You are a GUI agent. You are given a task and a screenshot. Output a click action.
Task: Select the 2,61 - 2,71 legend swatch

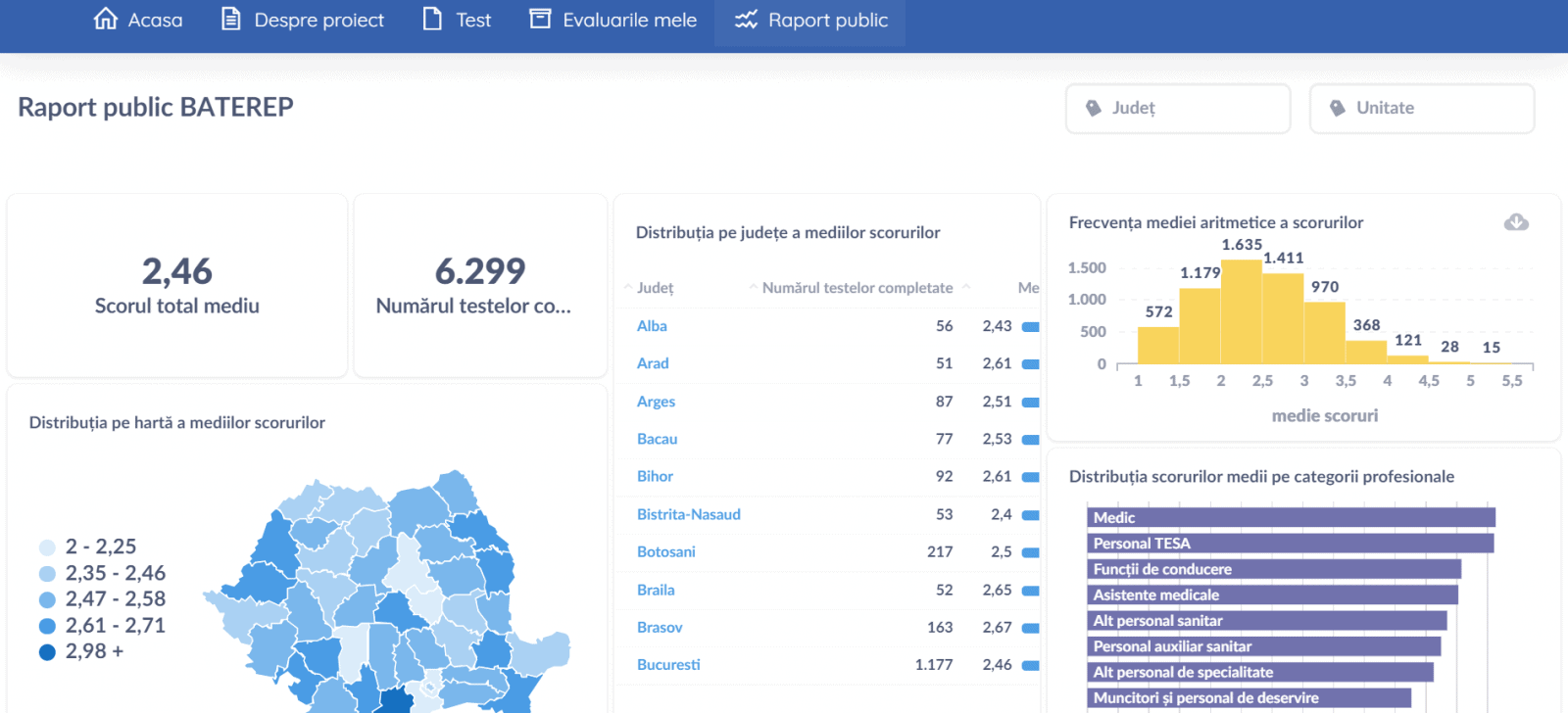47,626
